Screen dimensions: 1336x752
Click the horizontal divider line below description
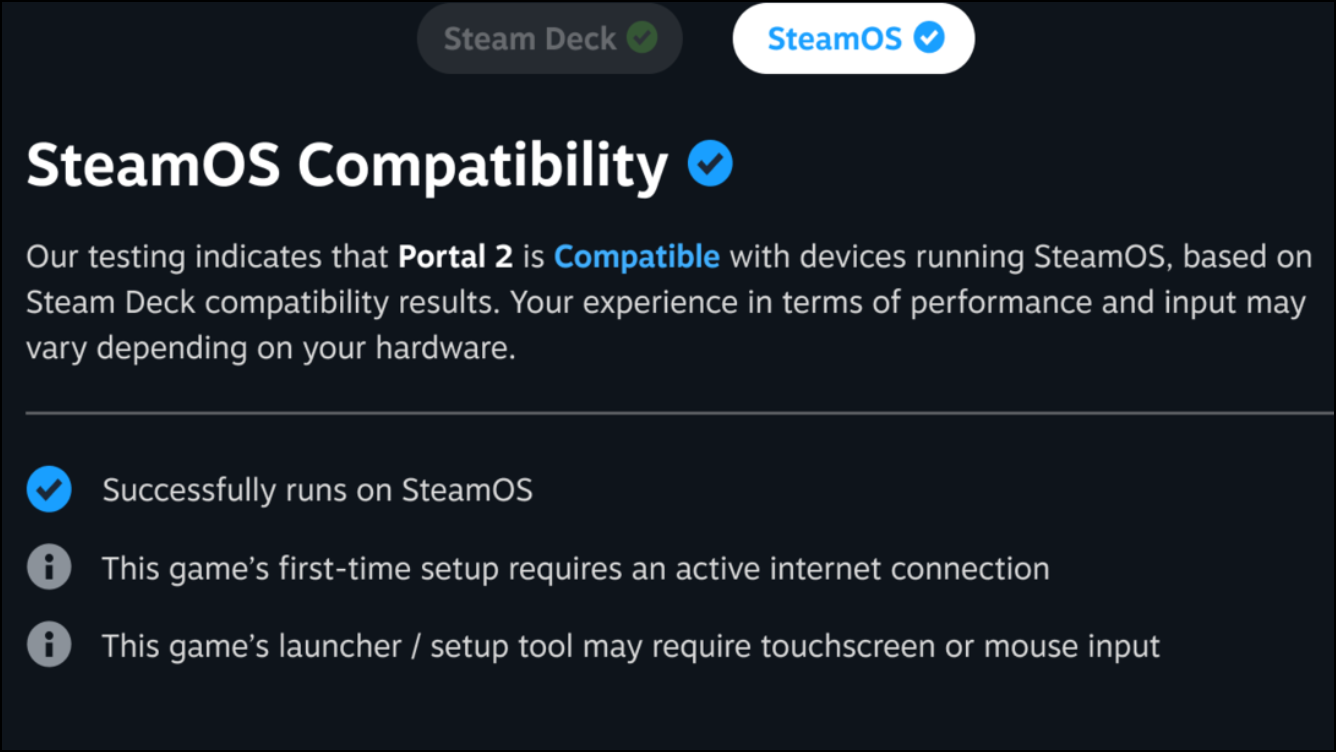pyautogui.click(x=680, y=412)
